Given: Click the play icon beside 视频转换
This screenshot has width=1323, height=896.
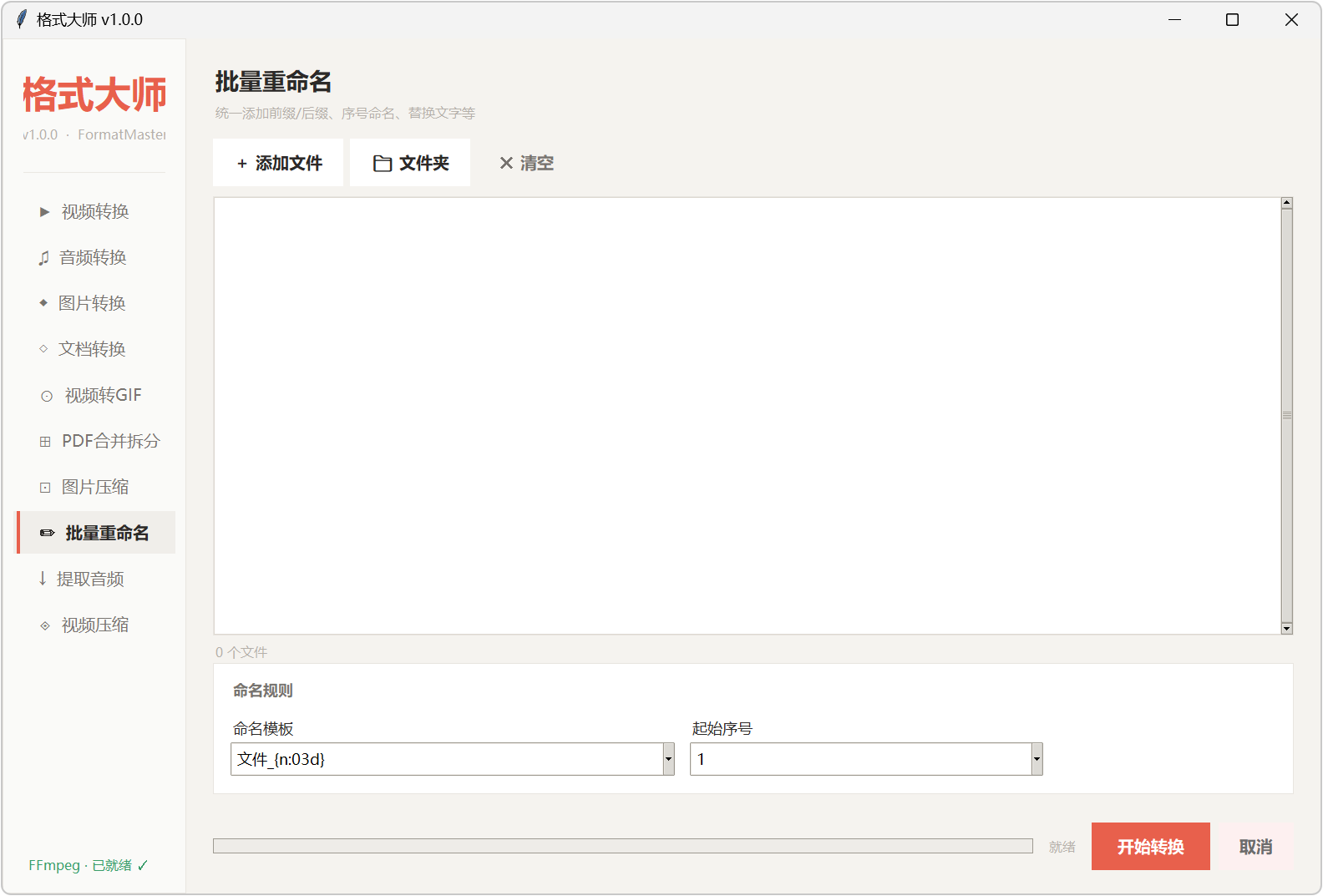Looking at the screenshot, I should pos(45,212).
